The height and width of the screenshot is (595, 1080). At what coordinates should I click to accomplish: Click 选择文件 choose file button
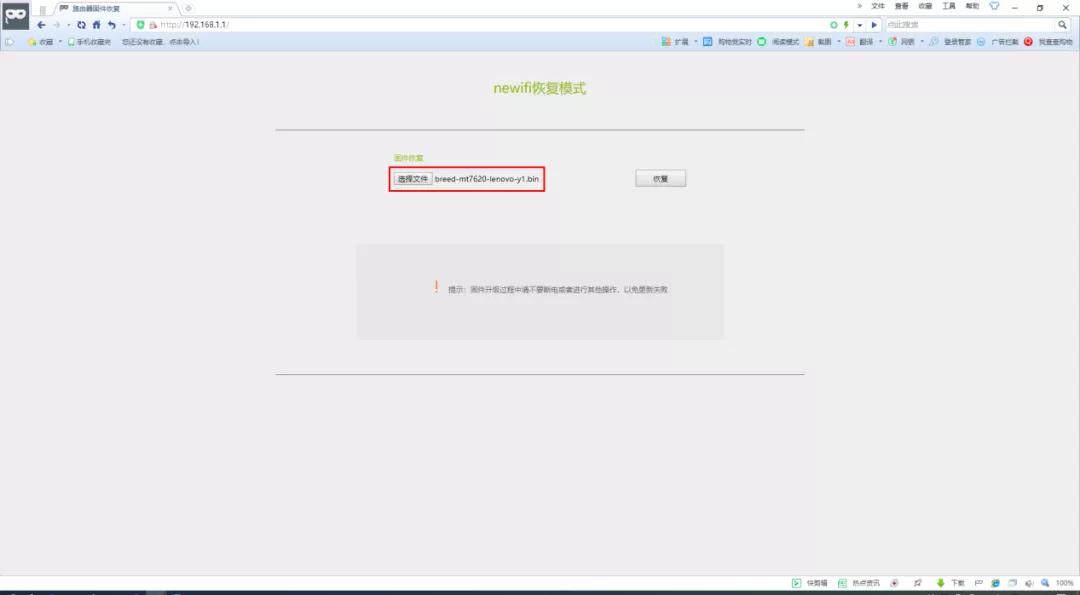(x=413, y=179)
